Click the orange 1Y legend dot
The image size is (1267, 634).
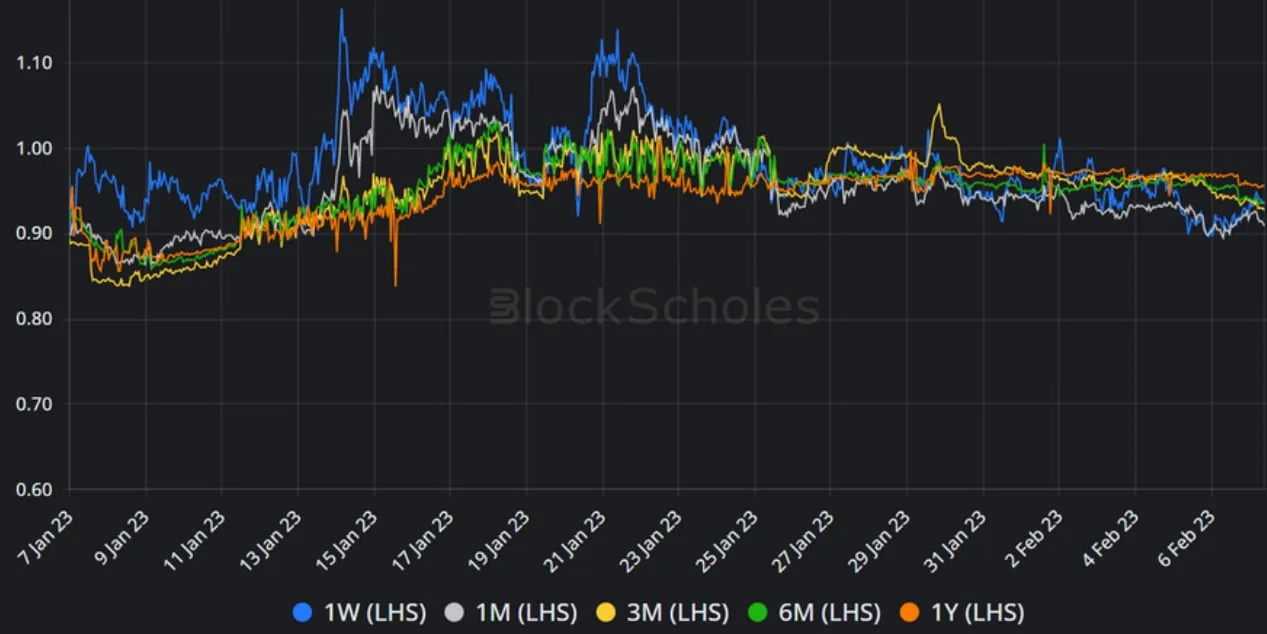909,612
